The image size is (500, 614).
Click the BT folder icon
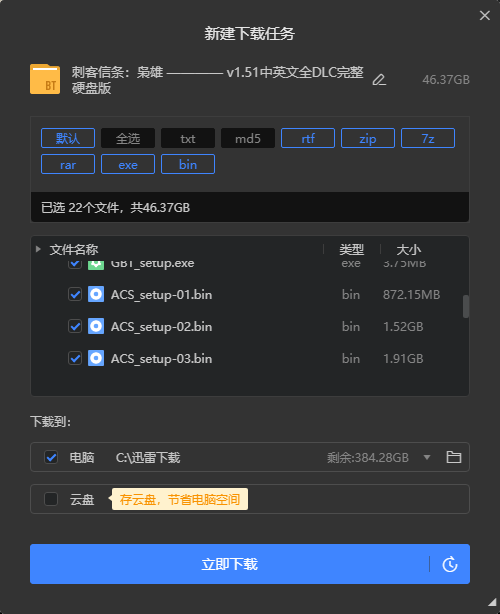(x=45, y=79)
